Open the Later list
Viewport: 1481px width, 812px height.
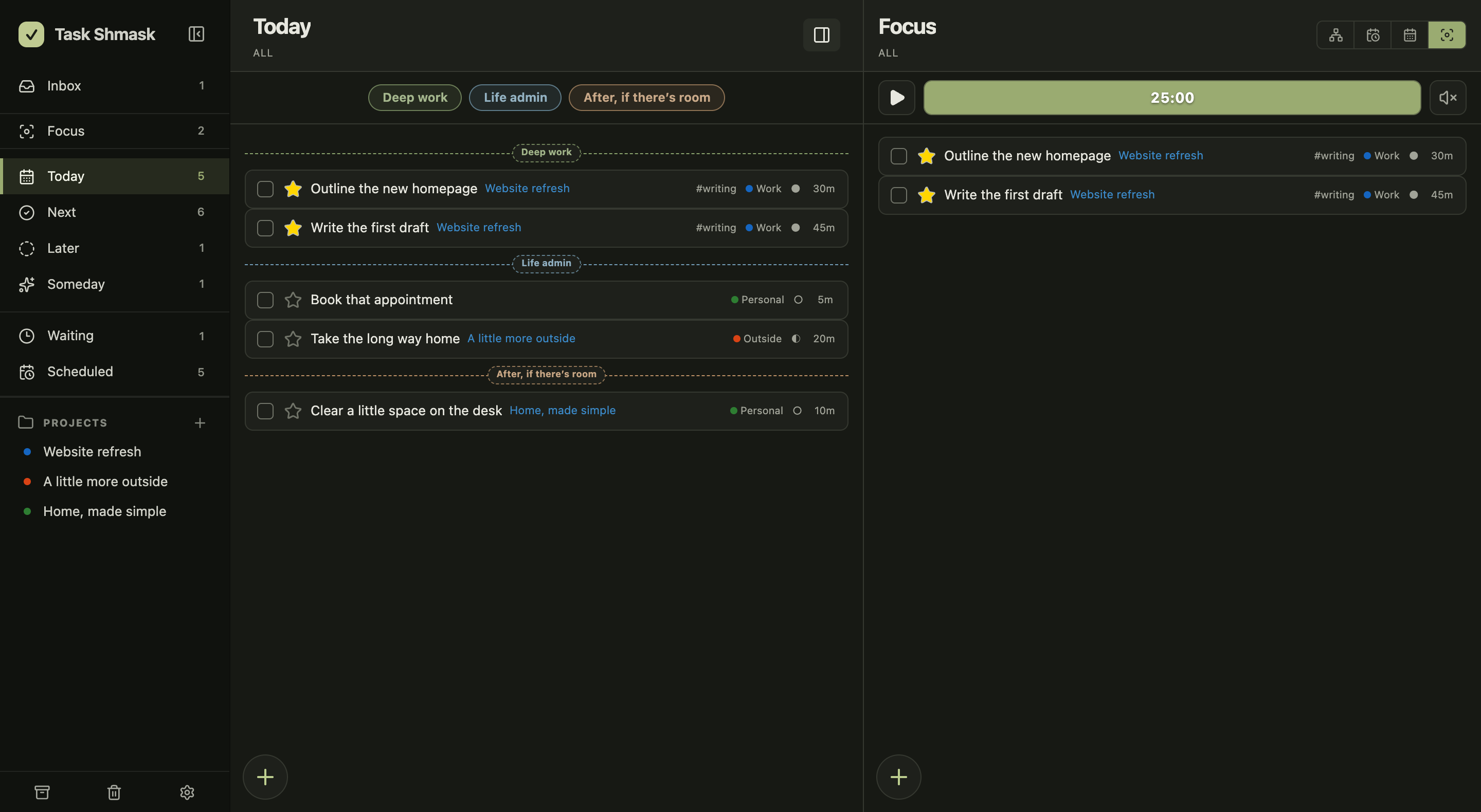click(115, 248)
